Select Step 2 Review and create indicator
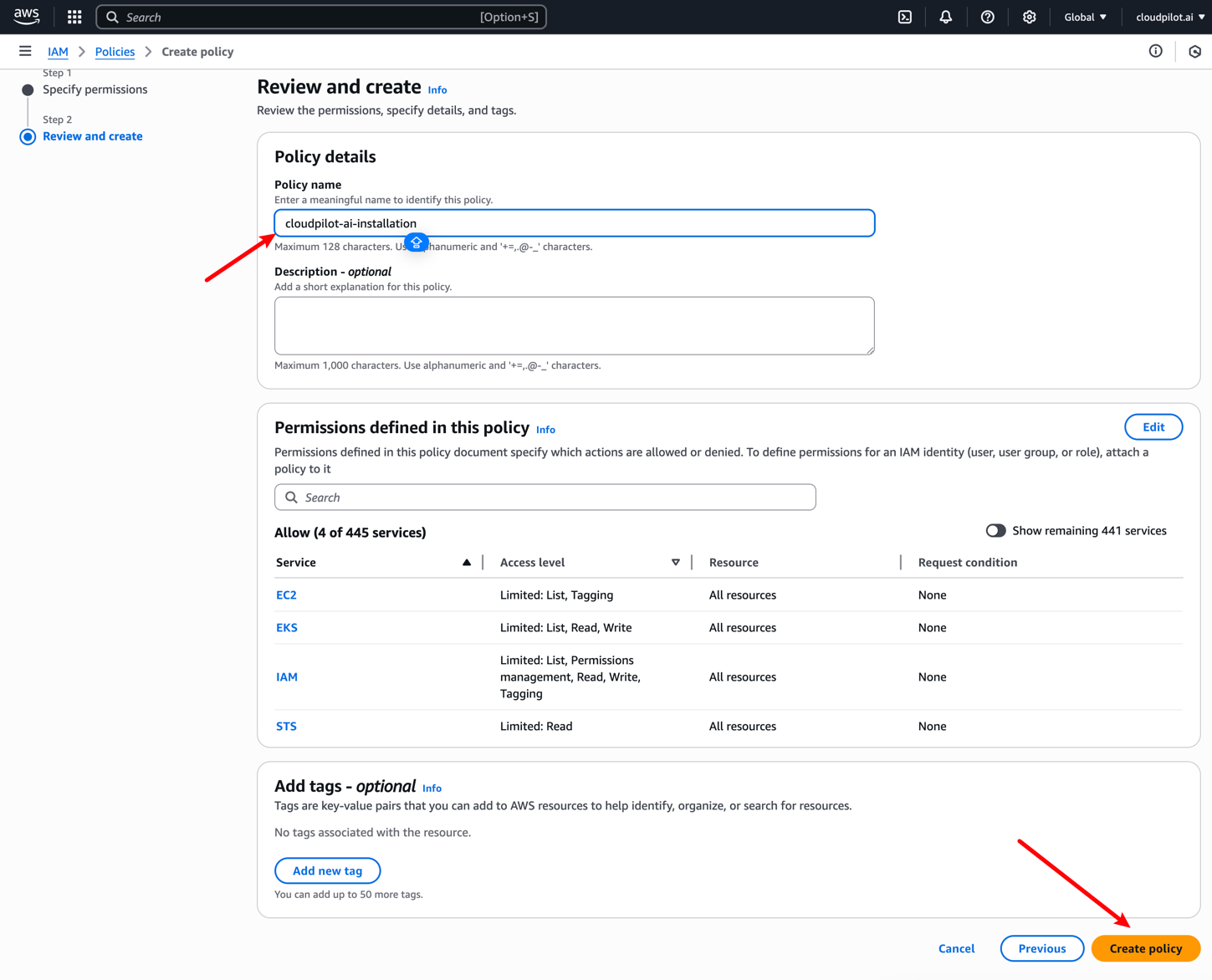 28,136
